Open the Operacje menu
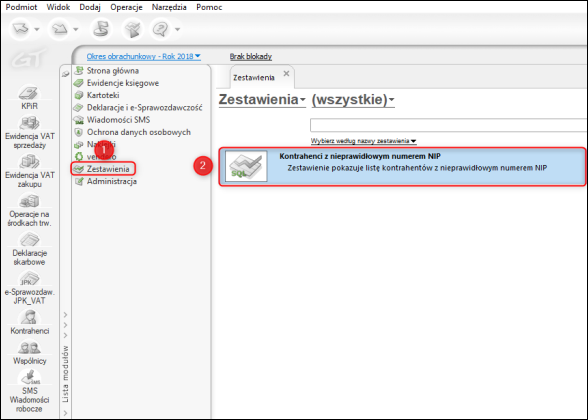The image size is (588, 420). tap(126, 7)
